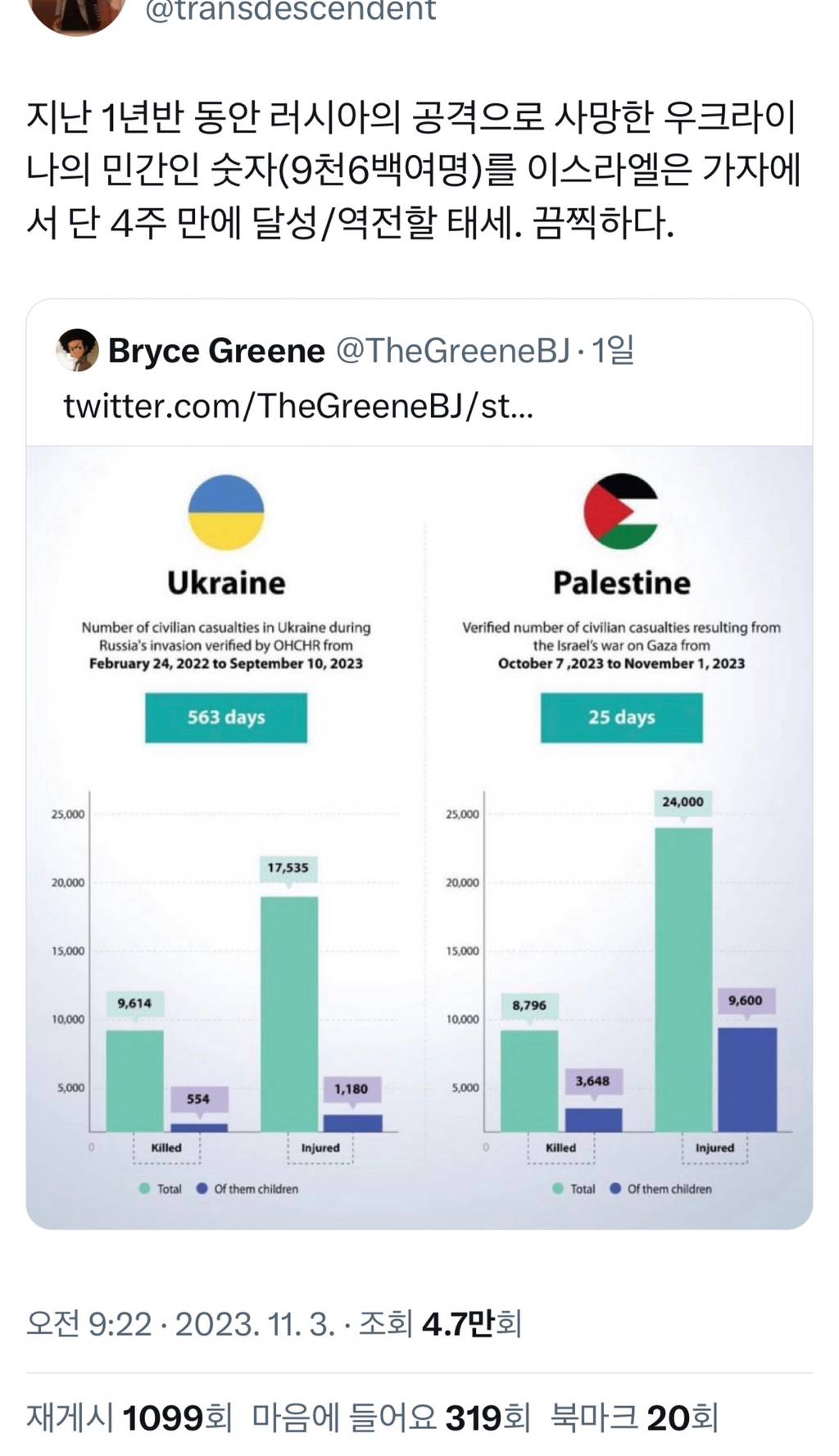Click the 563 days teal badge
This screenshot has height=1456, width=839.
(x=226, y=717)
